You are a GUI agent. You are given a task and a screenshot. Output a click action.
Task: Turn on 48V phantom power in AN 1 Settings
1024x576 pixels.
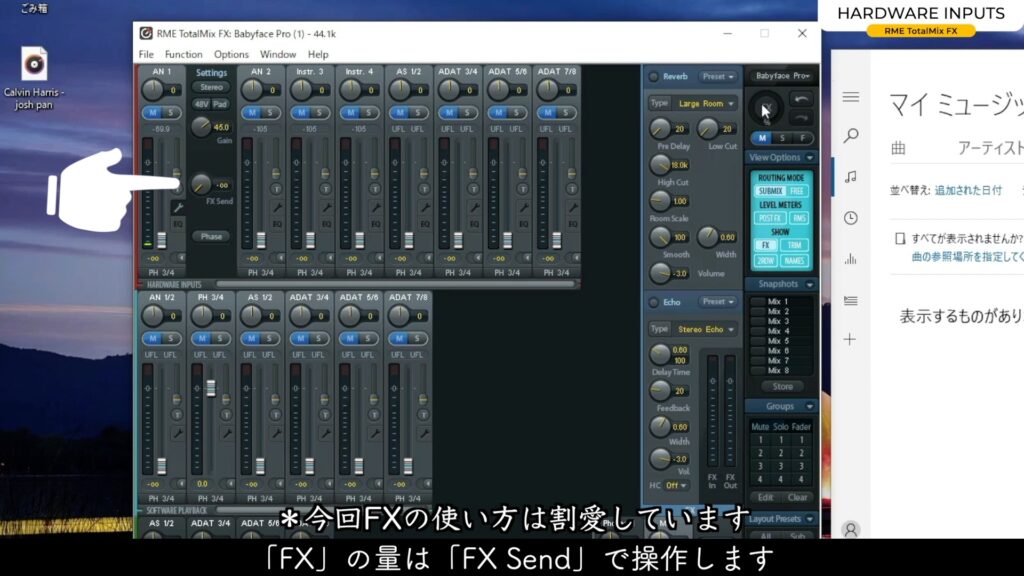(201, 104)
